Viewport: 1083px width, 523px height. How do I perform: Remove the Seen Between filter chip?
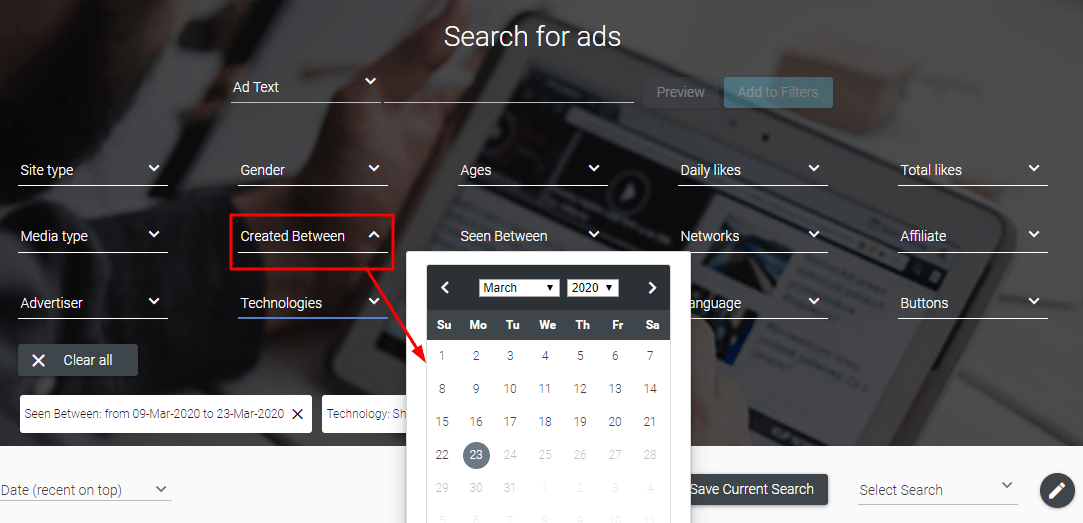point(298,414)
